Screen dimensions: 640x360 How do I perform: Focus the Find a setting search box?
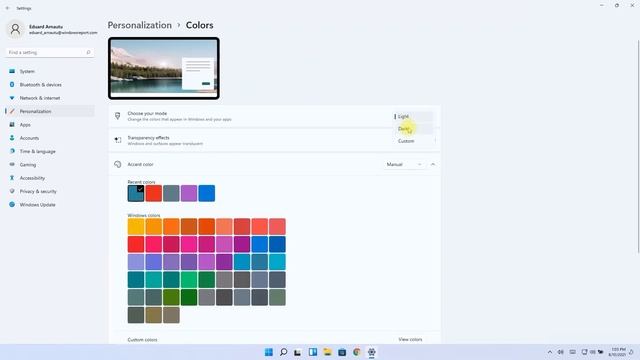click(x=49, y=52)
